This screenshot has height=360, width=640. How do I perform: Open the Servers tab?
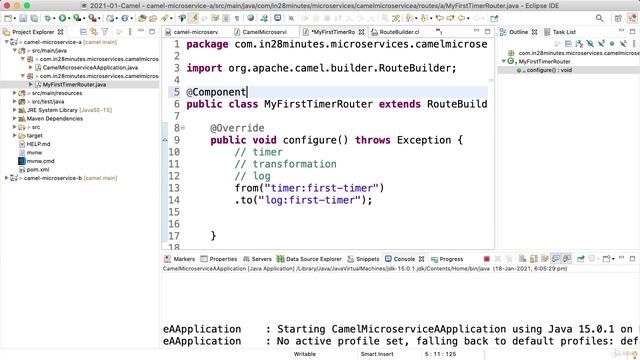[257, 259]
